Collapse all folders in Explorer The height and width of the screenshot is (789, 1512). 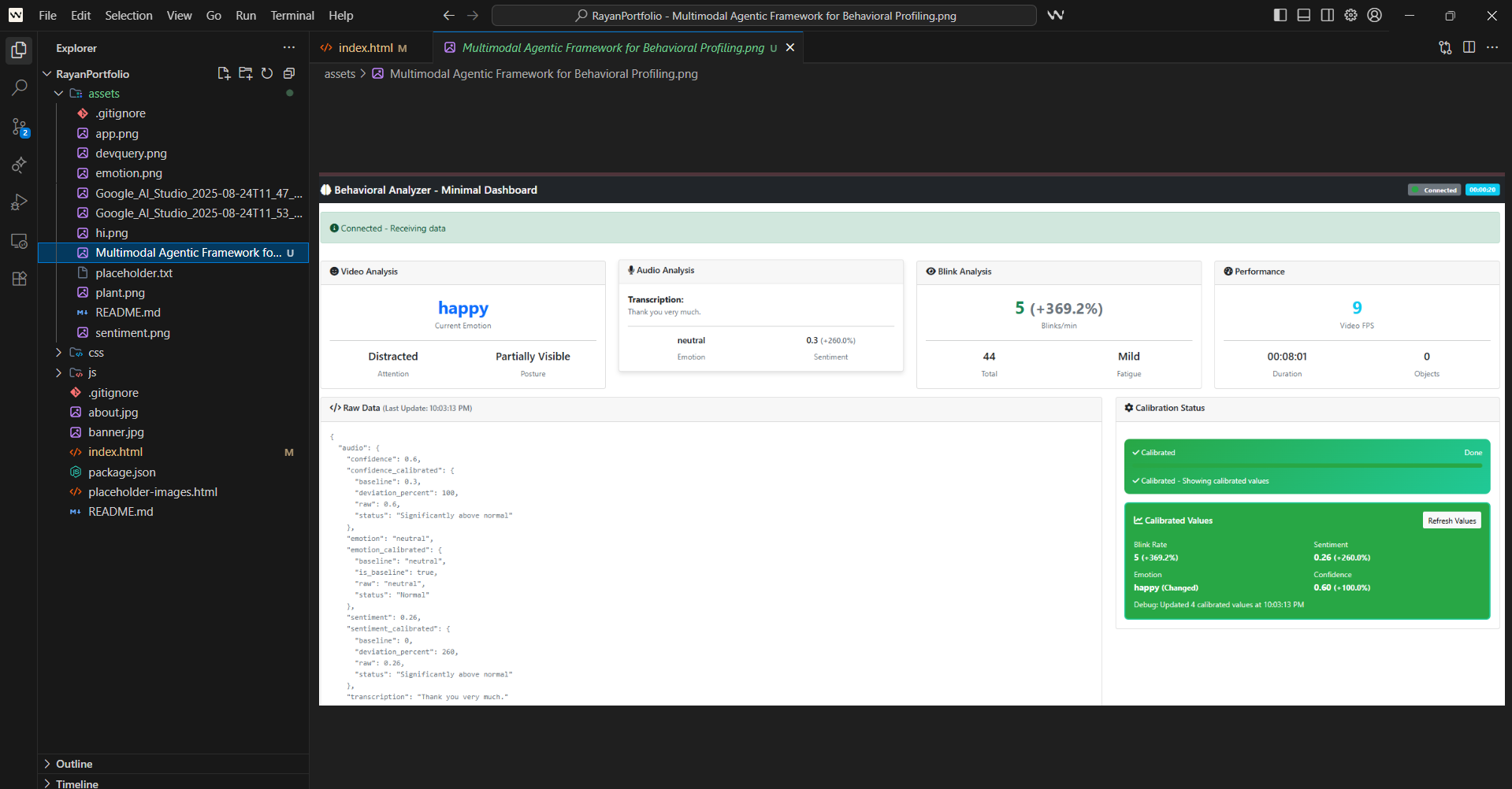(289, 73)
